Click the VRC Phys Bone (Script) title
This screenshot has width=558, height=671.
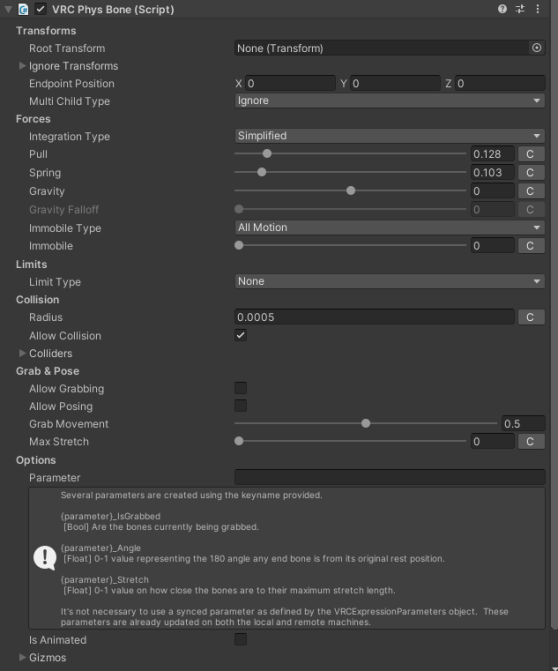(x=113, y=9)
